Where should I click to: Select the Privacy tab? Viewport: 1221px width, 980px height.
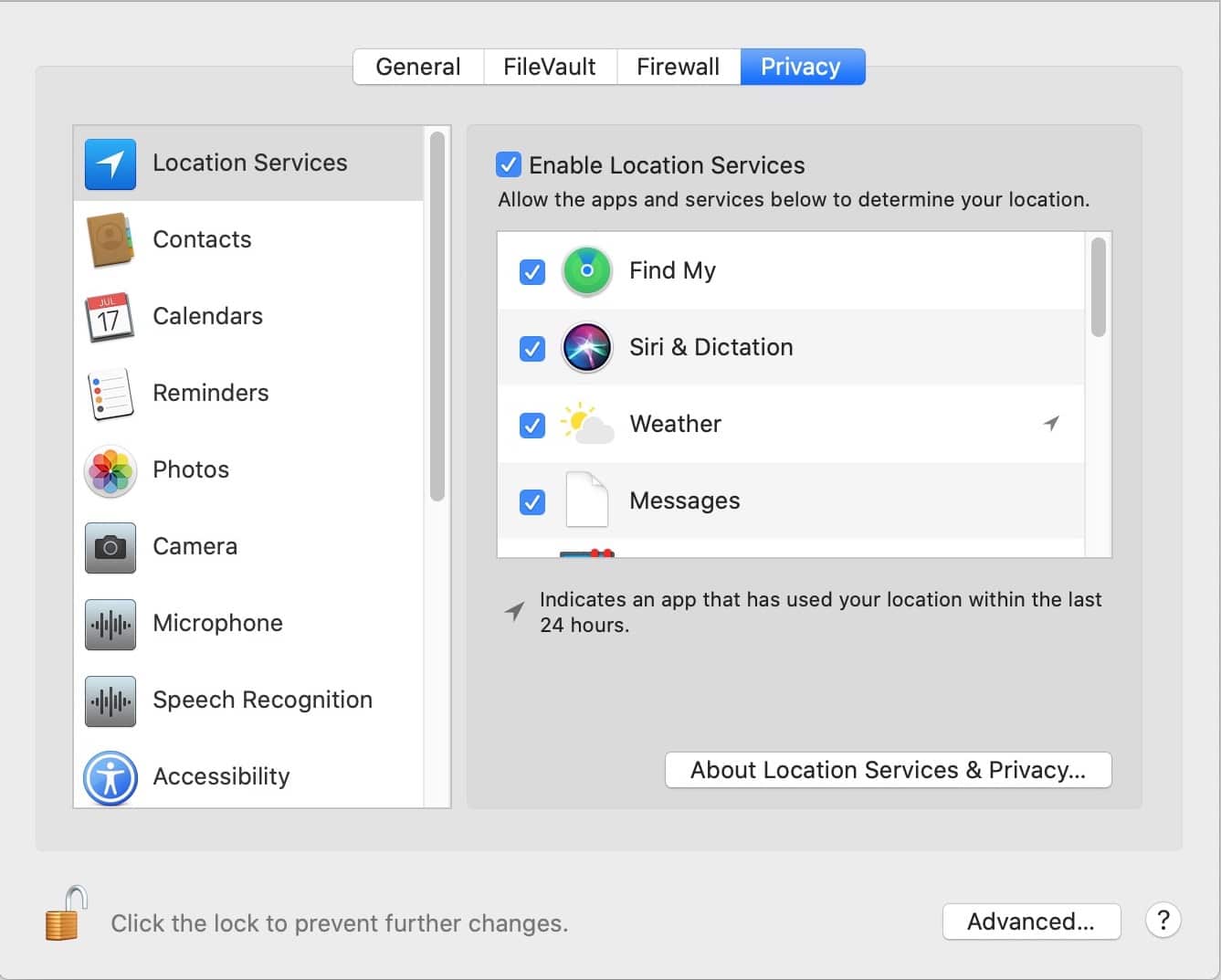(x=802, y=67)
